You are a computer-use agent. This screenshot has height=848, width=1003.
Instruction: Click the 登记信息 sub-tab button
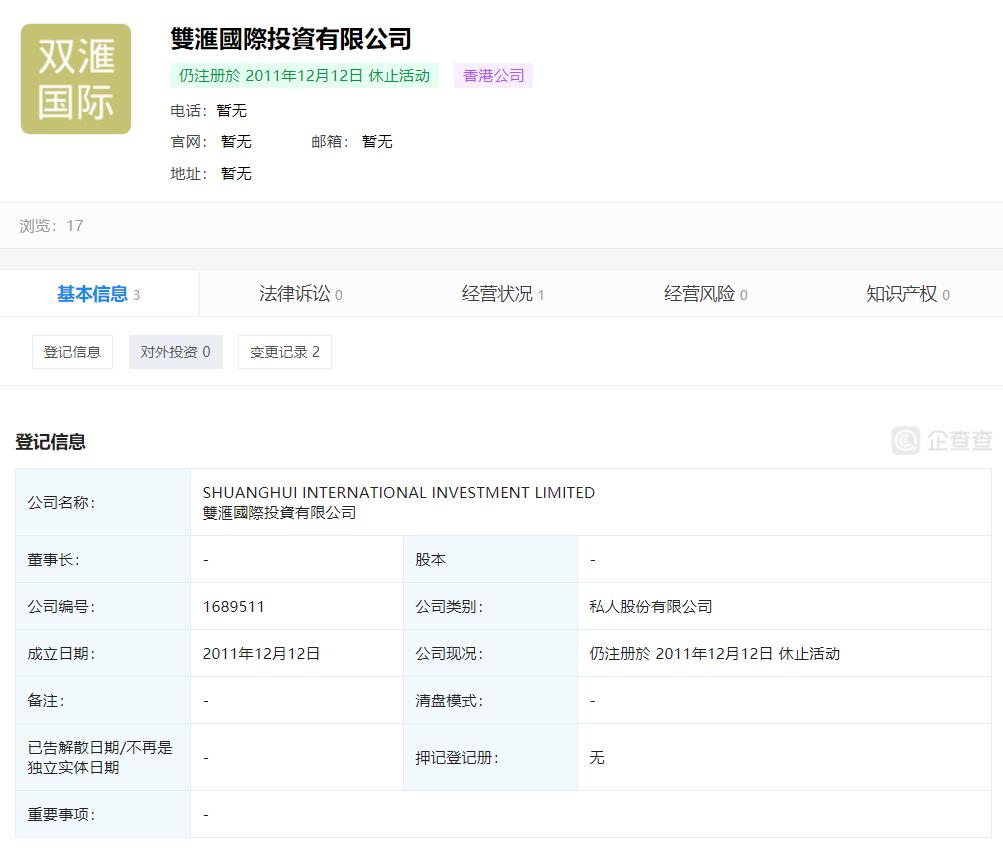pyautogui.click(x=72, y=351)
